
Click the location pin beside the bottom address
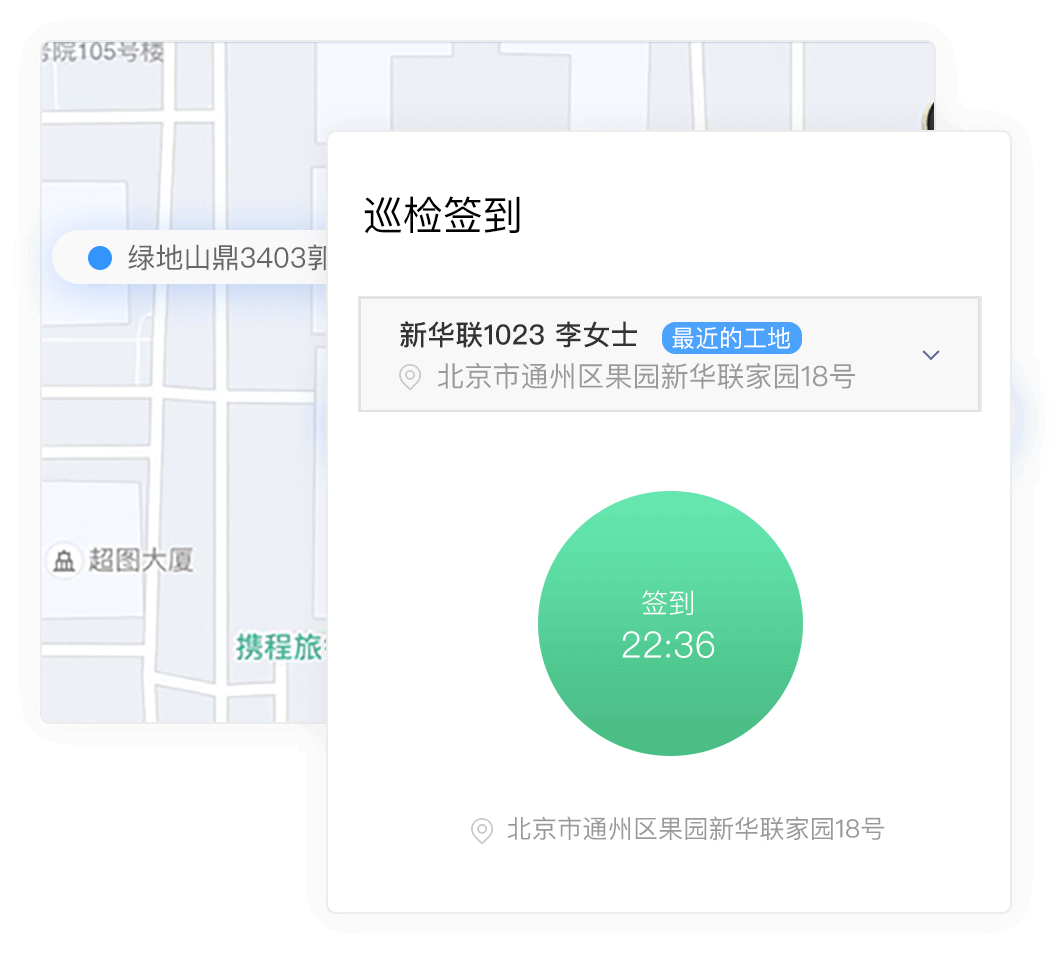tap(482, 830)
